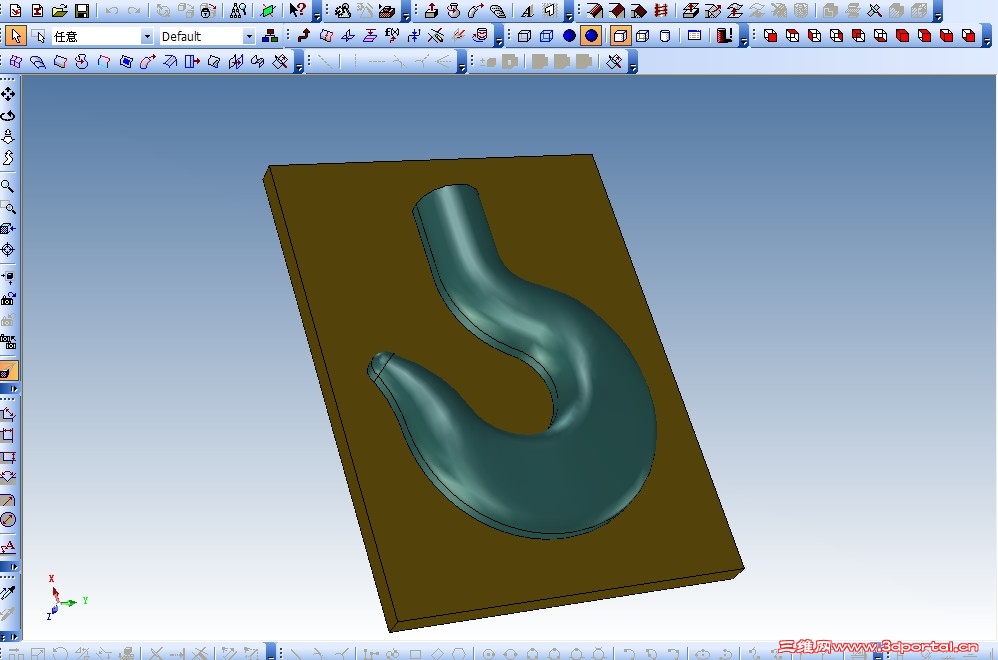Screen dimensions: 998x660
Task: Select the first red cube view orientation
Action: (771, 36)
